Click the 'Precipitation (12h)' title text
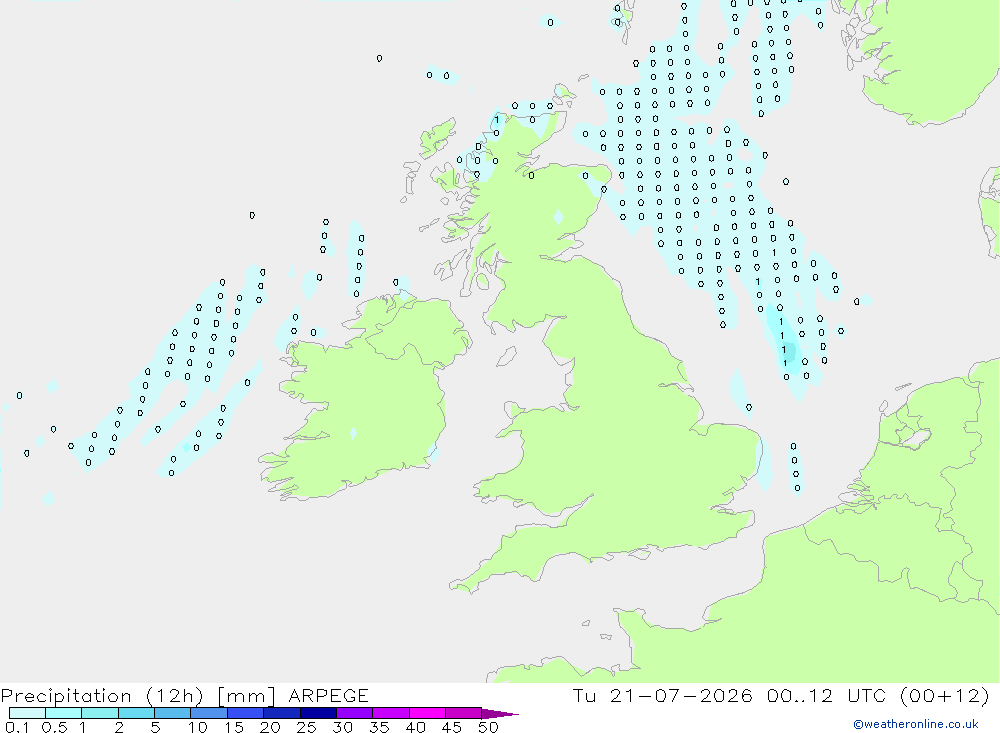Screen dimensions: 1000x733 point(102,696)
